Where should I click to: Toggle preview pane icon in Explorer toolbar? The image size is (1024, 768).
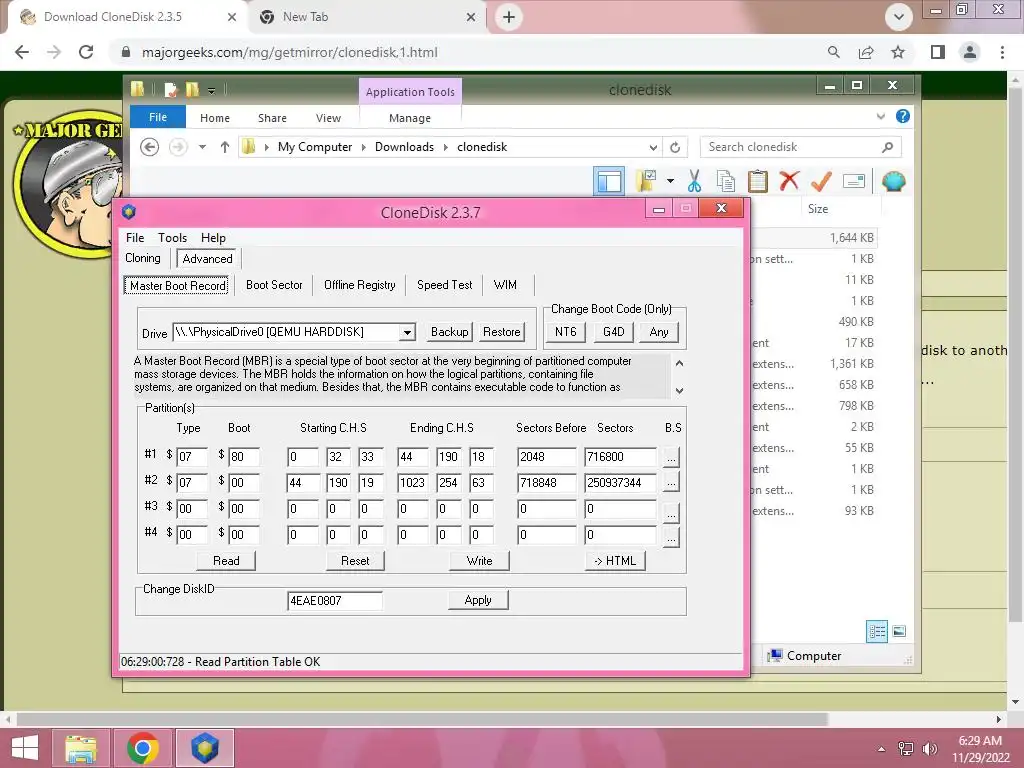[x=609, y=181]
